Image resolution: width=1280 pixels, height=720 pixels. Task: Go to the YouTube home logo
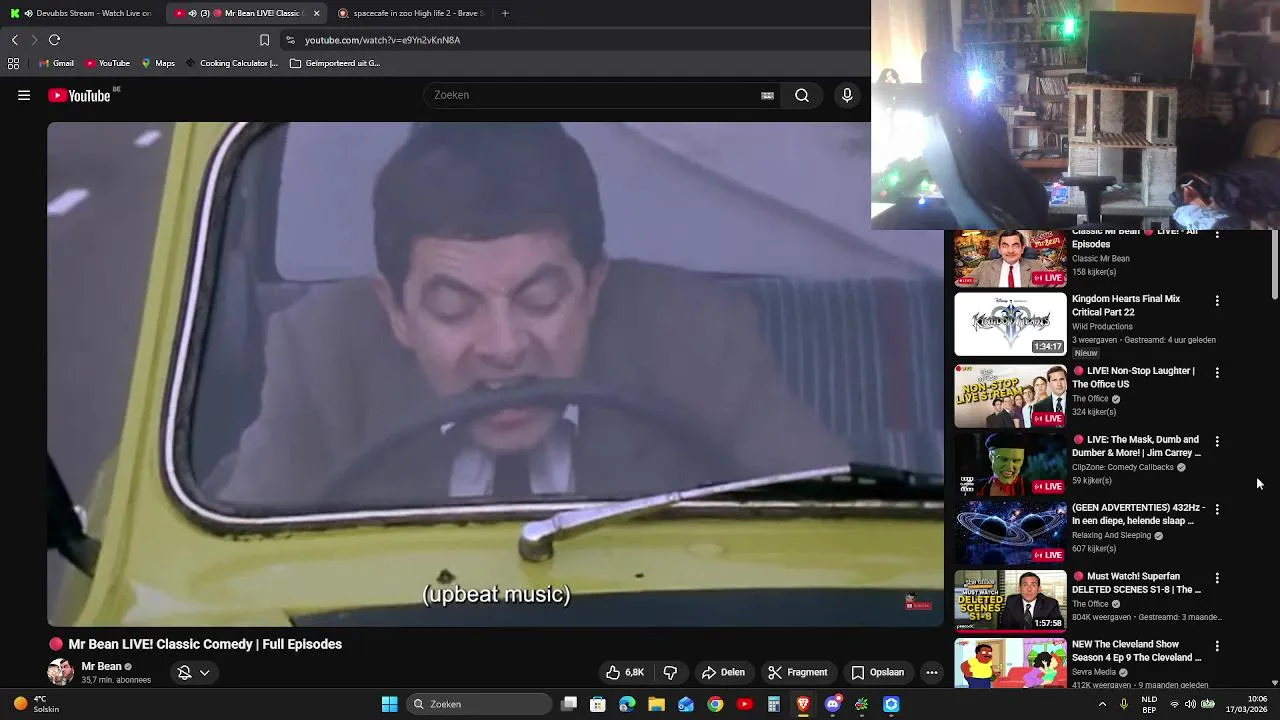pyautogui.click(x=79, y=96)
